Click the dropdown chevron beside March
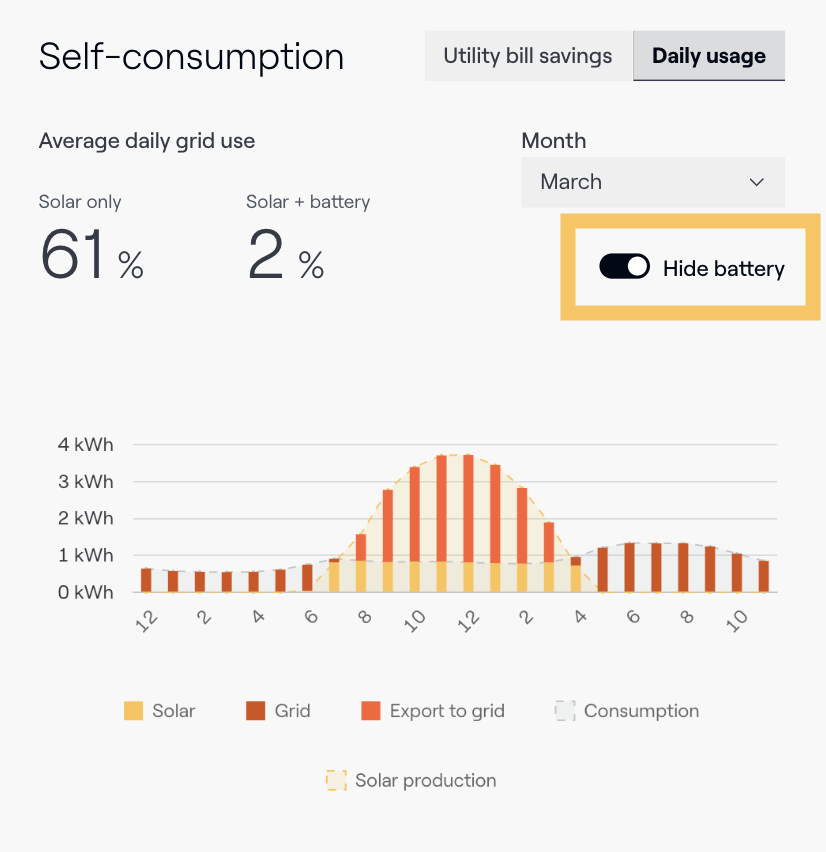Image resolution: width=826 pixels, height=852 pixels. [758, 182]
